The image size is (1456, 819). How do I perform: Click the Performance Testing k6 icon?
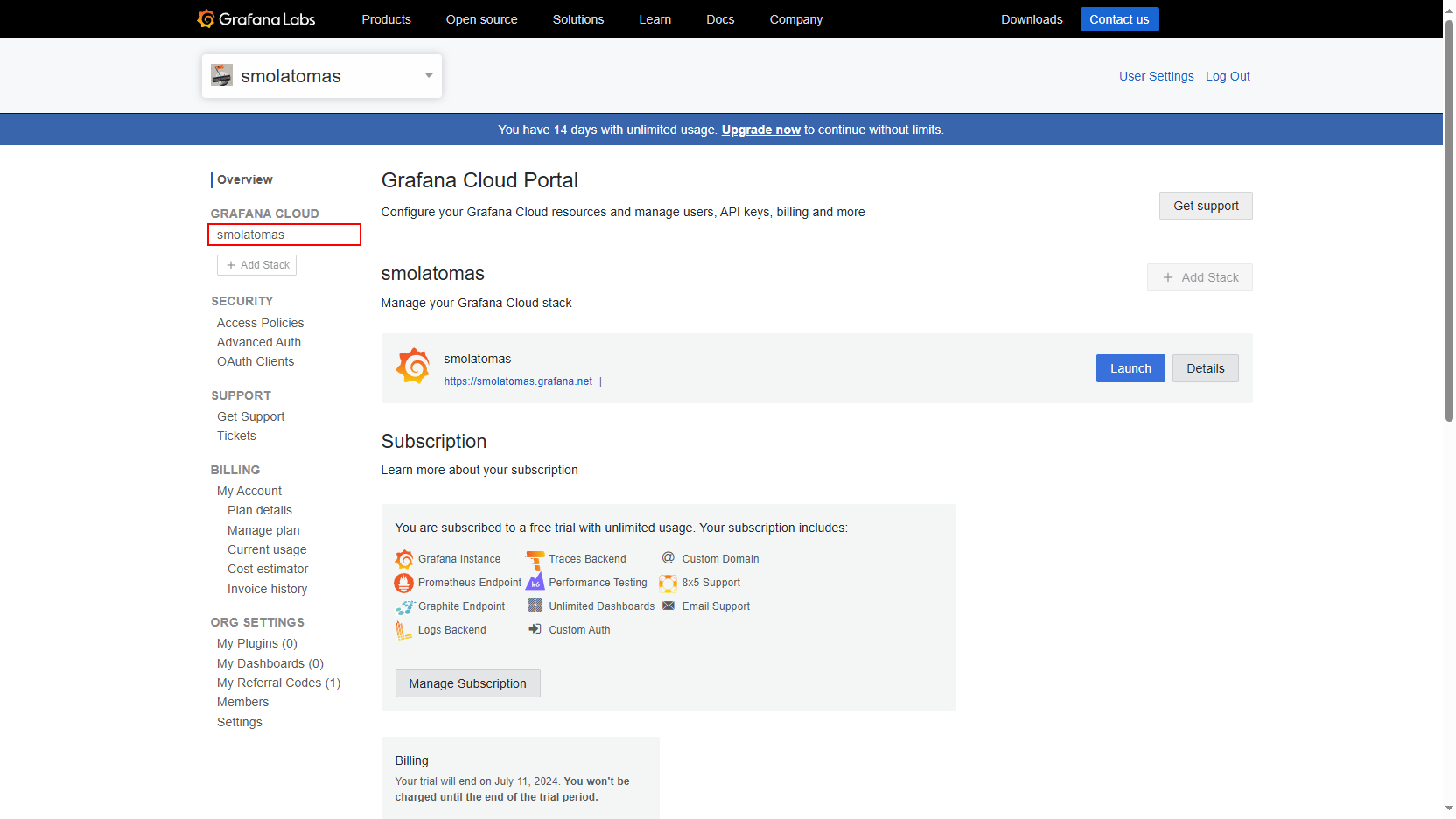(535, 583)
